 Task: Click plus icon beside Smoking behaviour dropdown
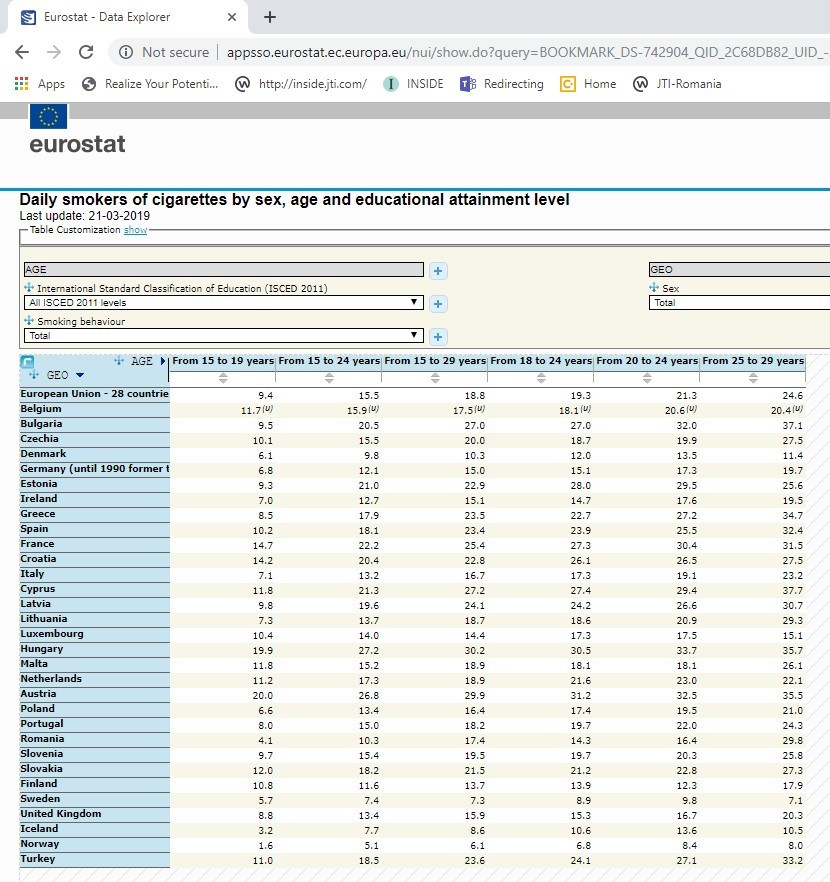pyautogui.click(x=438, y=337)
